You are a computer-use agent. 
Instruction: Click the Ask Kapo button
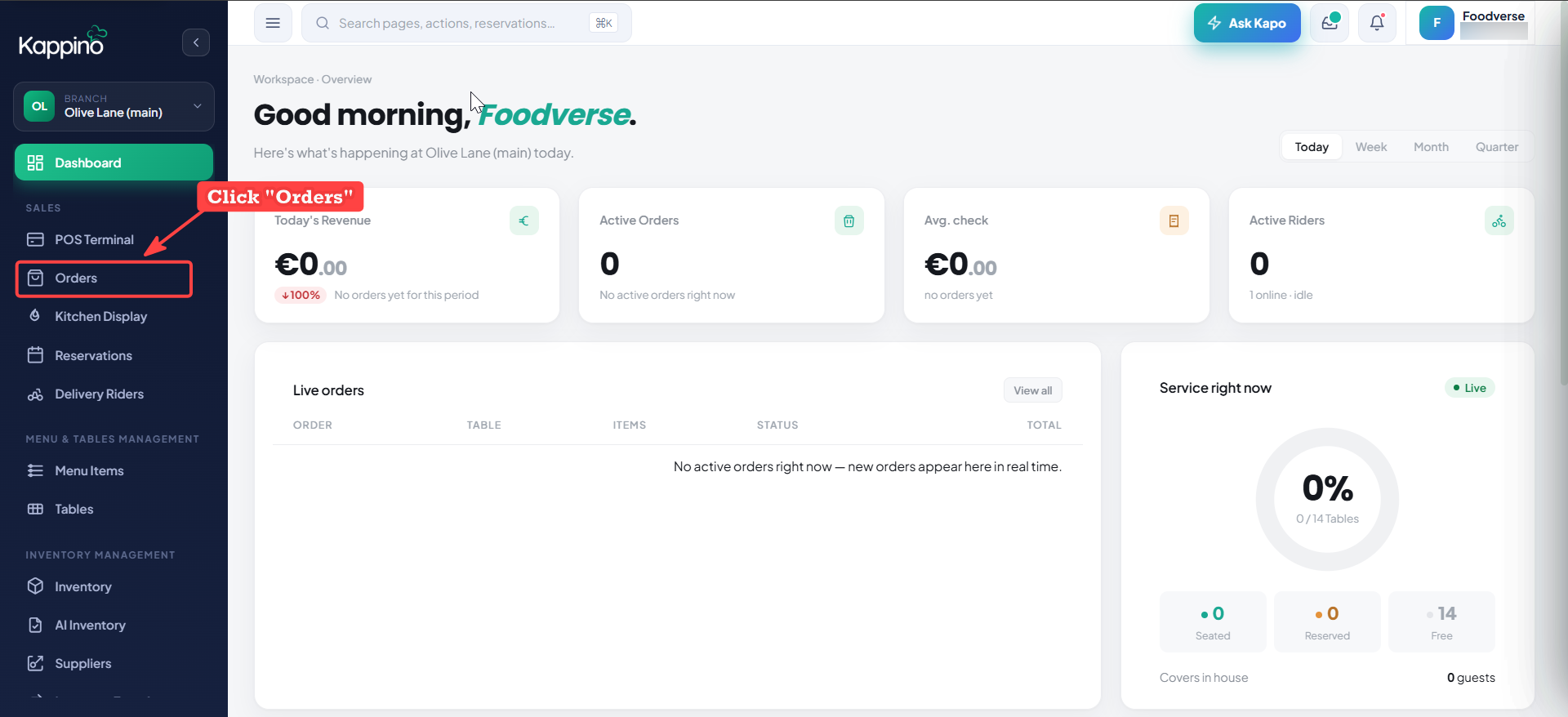pyautogui.click(x=1247, y=23)
